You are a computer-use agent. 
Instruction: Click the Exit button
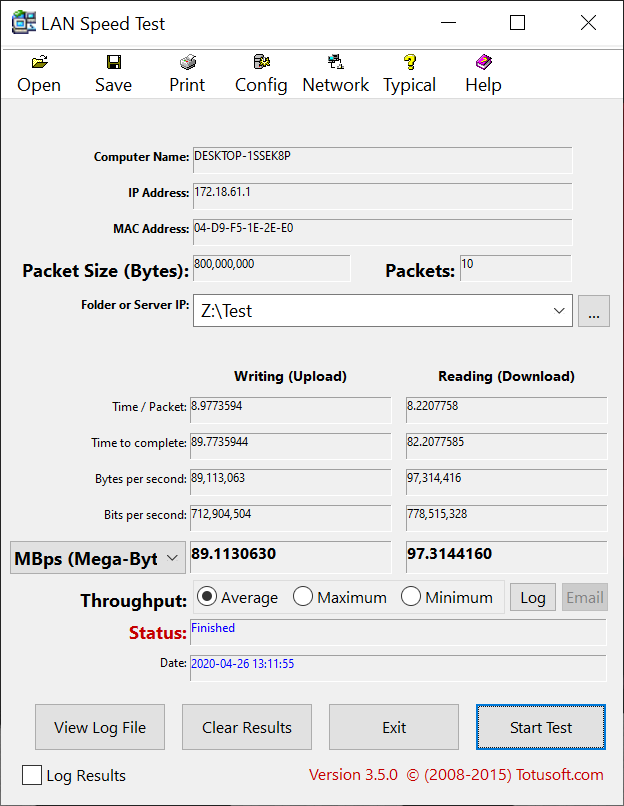[394, 727]
